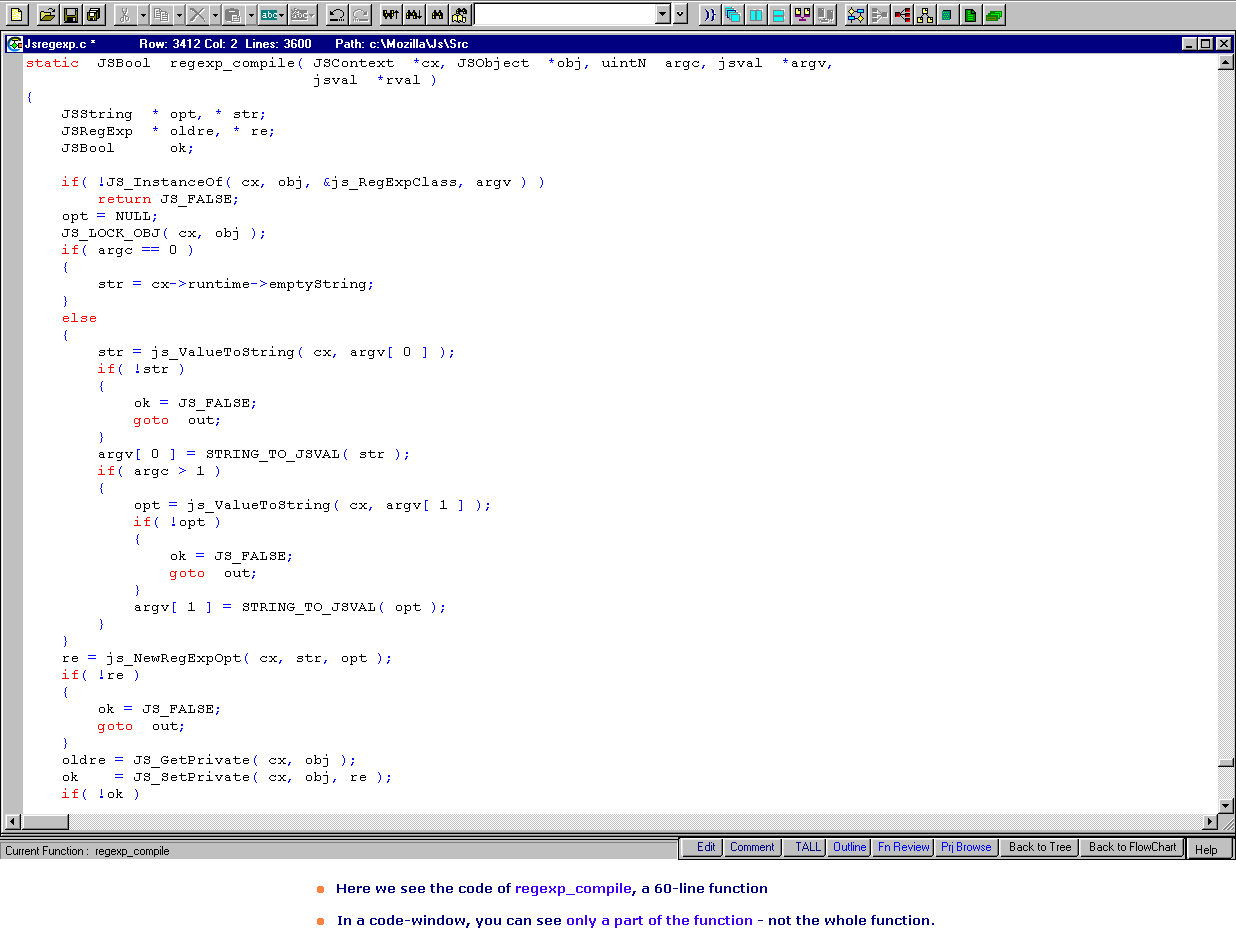Screen dimensions: 1236x940
Task: Click into the toolbar search text field
Action: [564, 15]
